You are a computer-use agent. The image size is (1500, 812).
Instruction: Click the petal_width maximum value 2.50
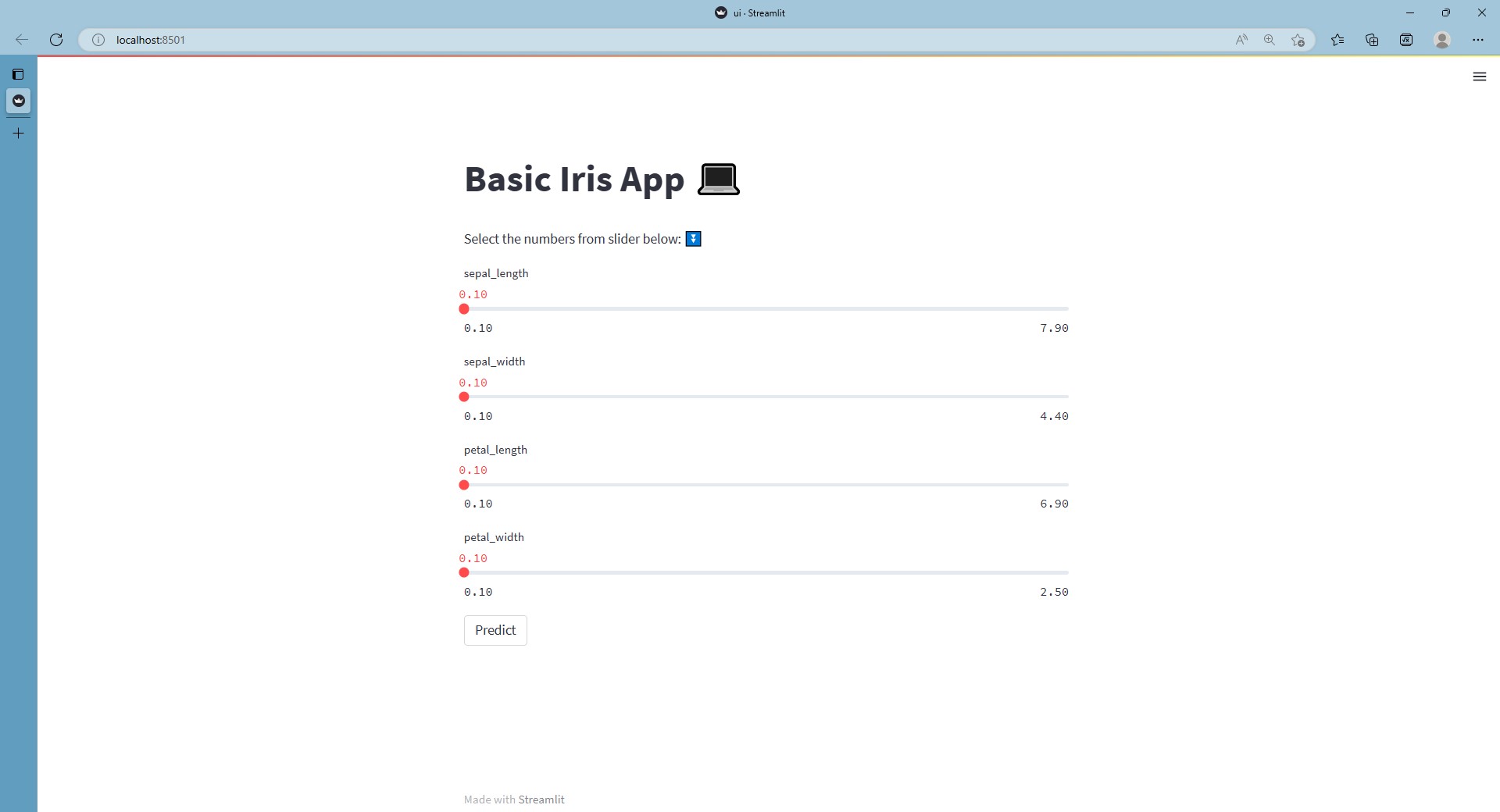(1054, 592)
